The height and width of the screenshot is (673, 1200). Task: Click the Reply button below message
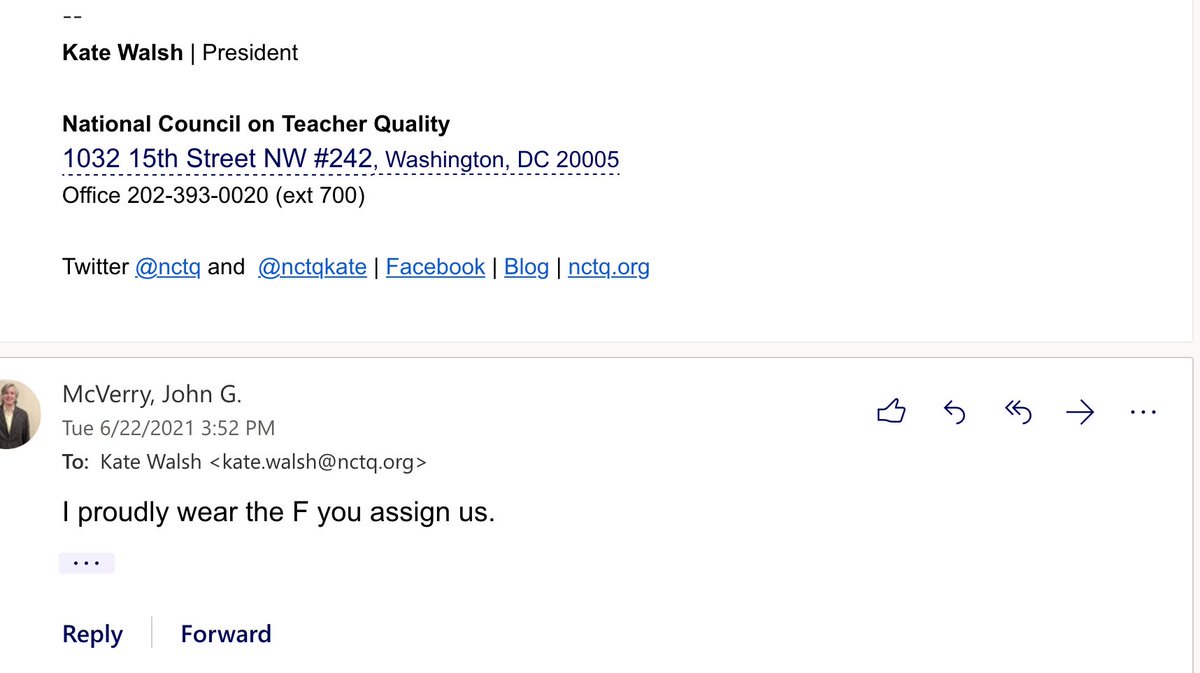92,634
